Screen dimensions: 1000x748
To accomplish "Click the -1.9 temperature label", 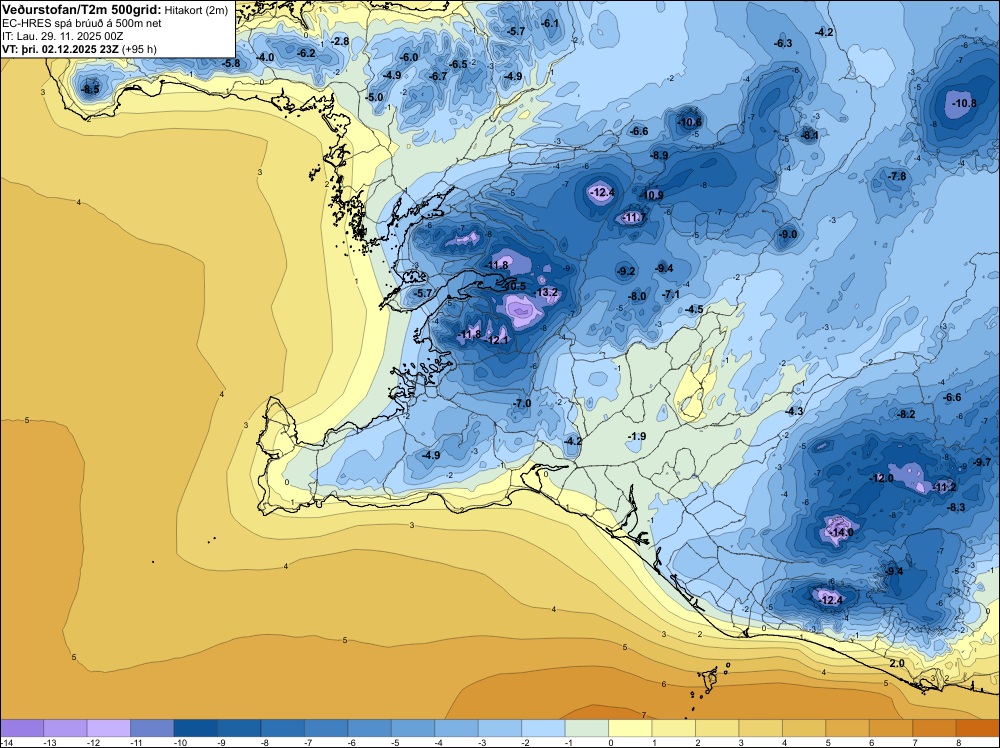I will 636,436.
